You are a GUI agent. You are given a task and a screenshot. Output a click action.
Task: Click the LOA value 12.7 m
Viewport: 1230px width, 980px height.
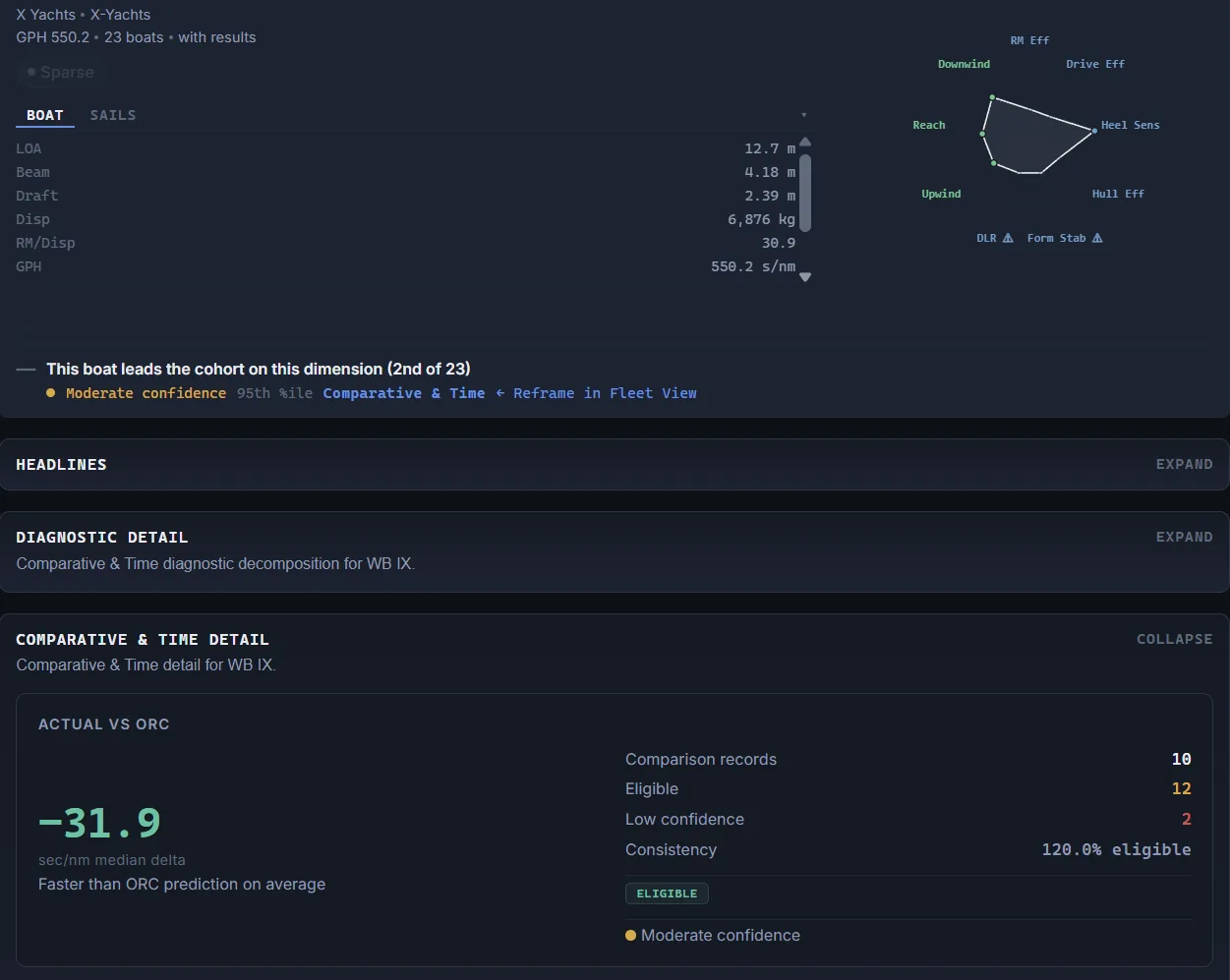click(770, 148)
